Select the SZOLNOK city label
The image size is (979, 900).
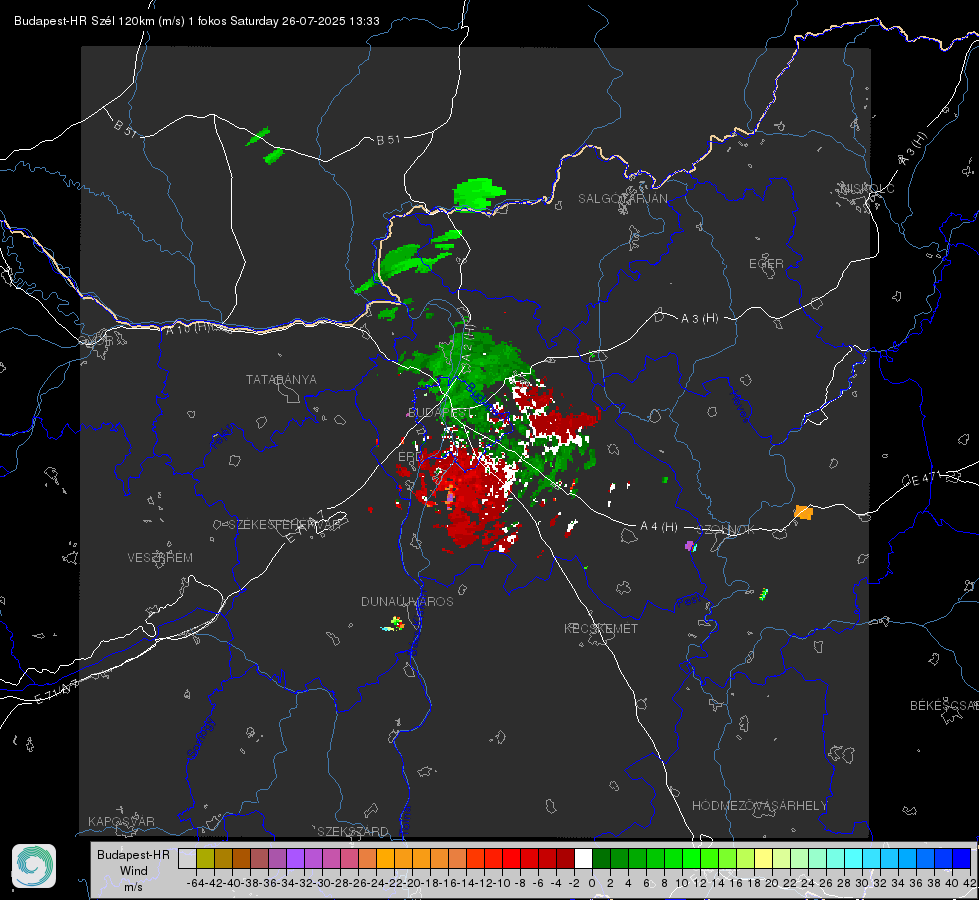[x=726, y=530]
